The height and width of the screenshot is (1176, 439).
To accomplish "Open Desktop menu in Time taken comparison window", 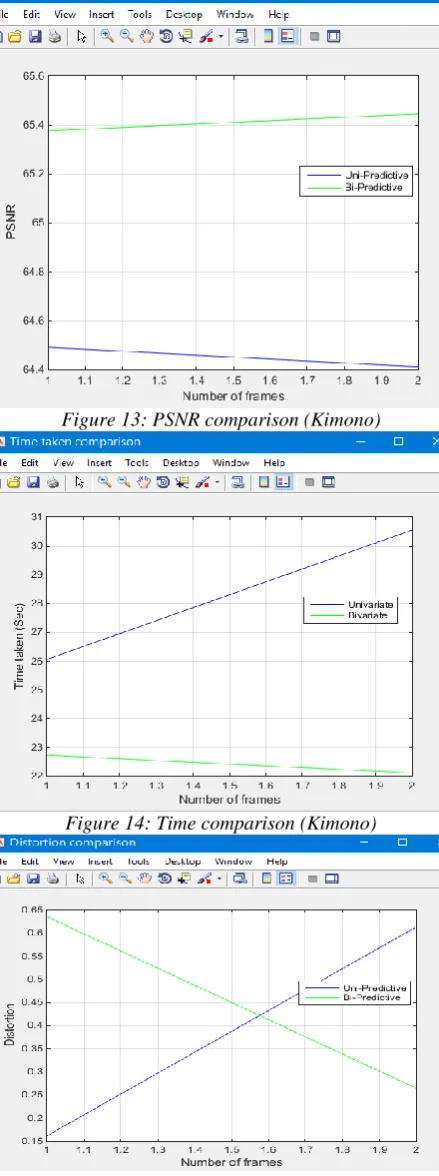I will click(181, 463).
